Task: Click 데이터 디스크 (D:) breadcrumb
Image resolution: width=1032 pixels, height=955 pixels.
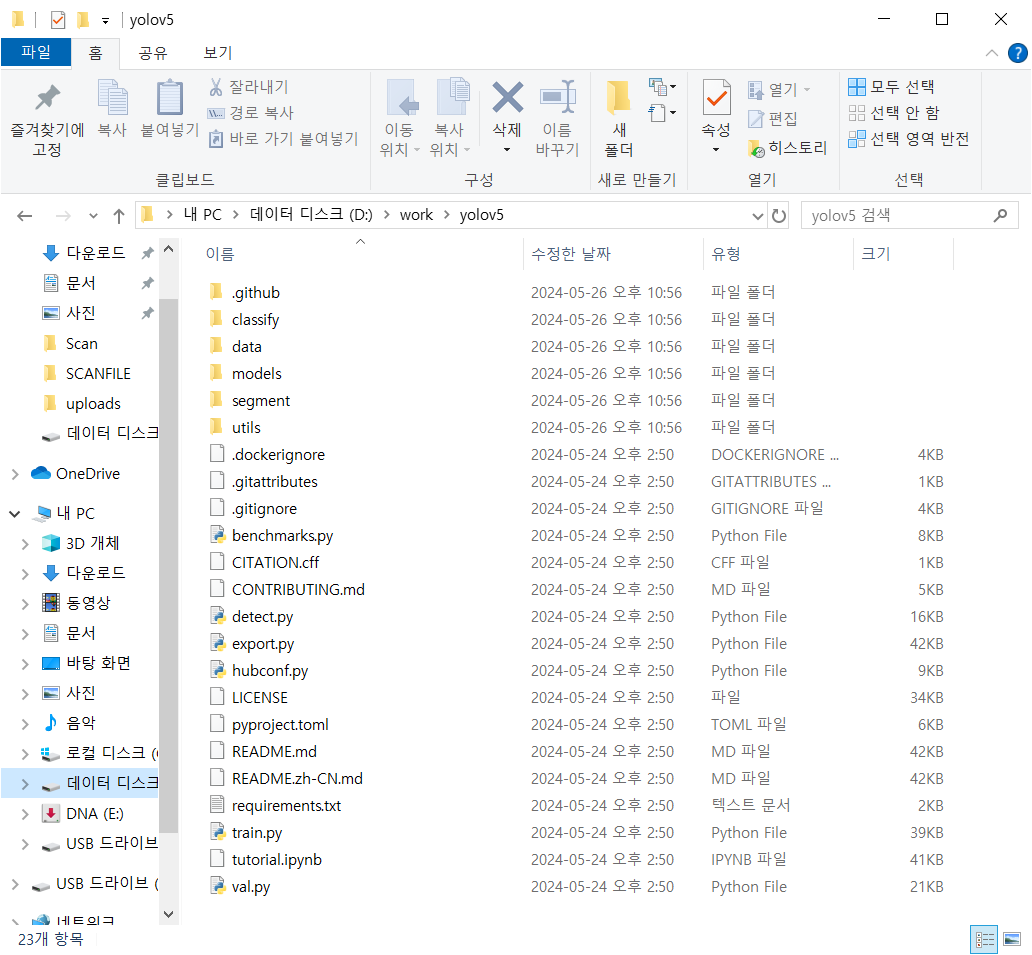Action: pyautogui.click(x=311, y=215)
